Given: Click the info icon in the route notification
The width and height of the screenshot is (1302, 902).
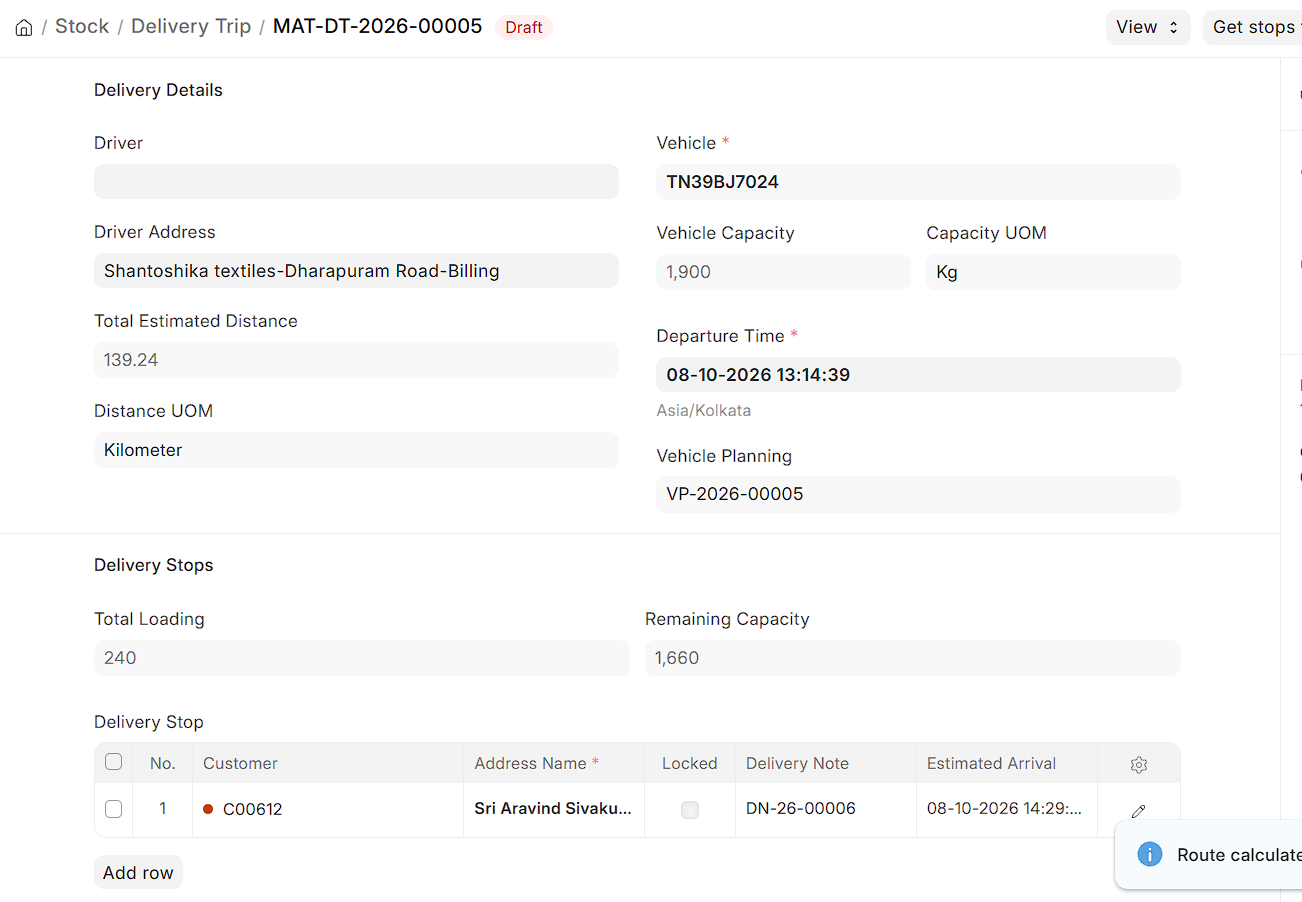Looking at the screenshot, I should [1150, 854].
